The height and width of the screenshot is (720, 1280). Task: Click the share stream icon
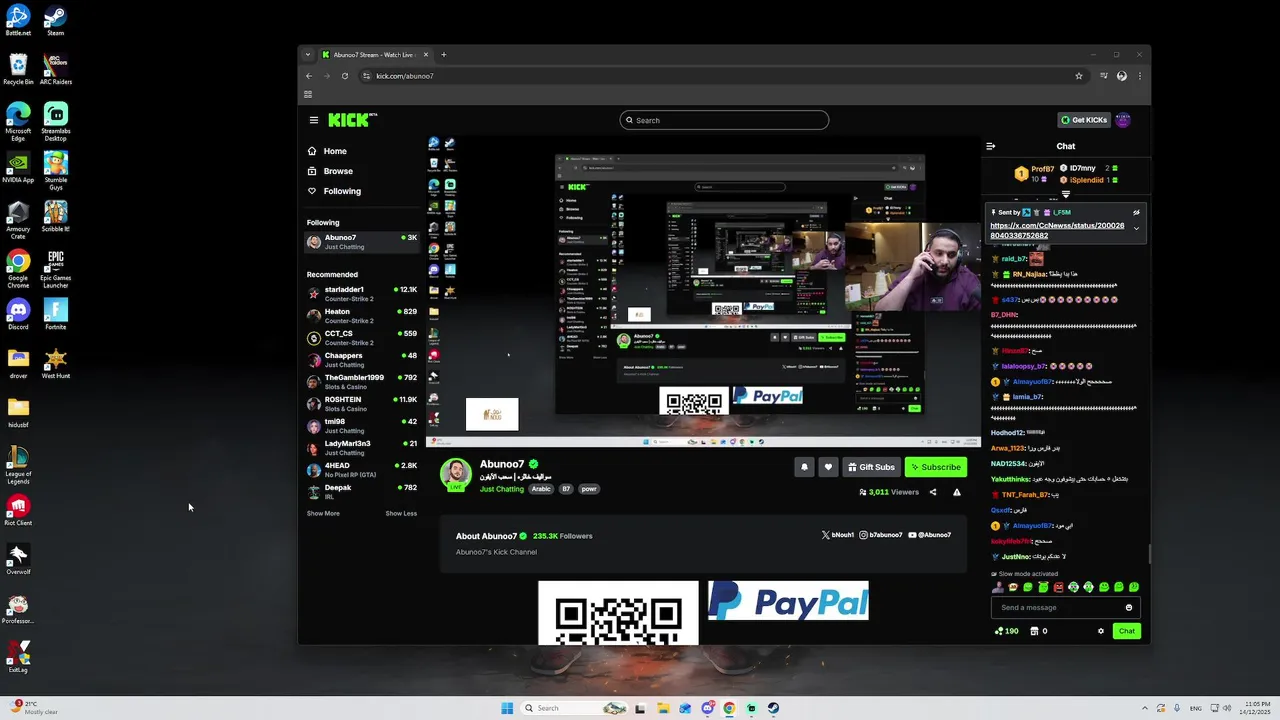(x=933, y=492)
